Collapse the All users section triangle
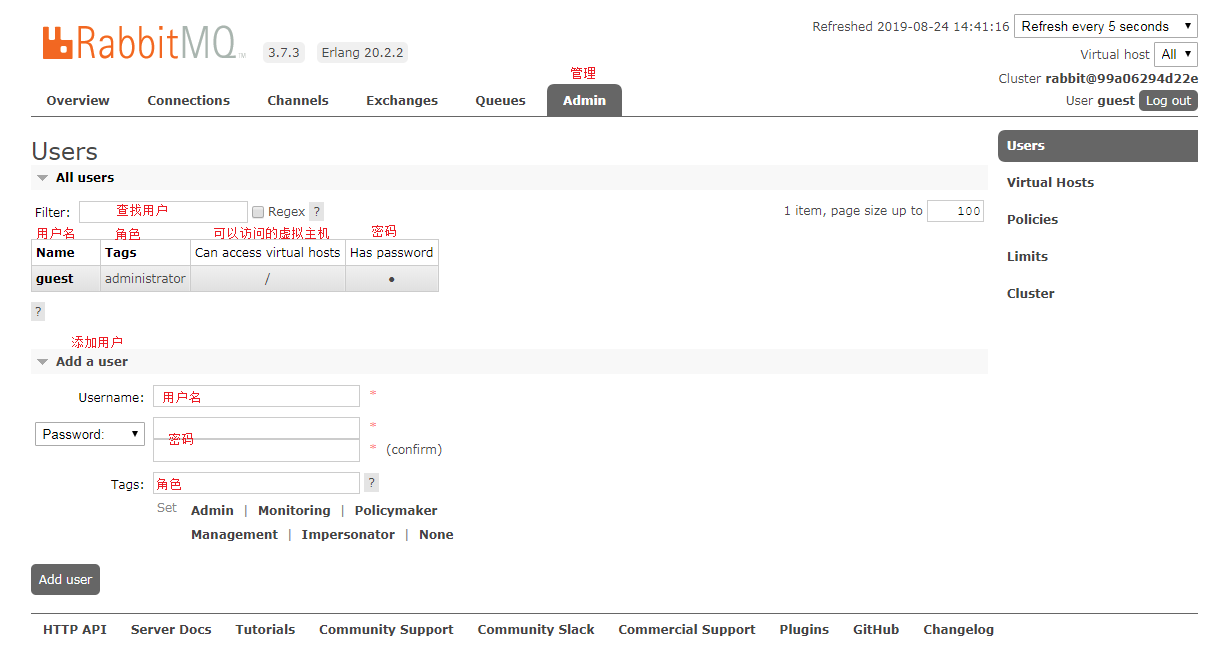Screen dimensions: 1230x645 coord(42,178)
